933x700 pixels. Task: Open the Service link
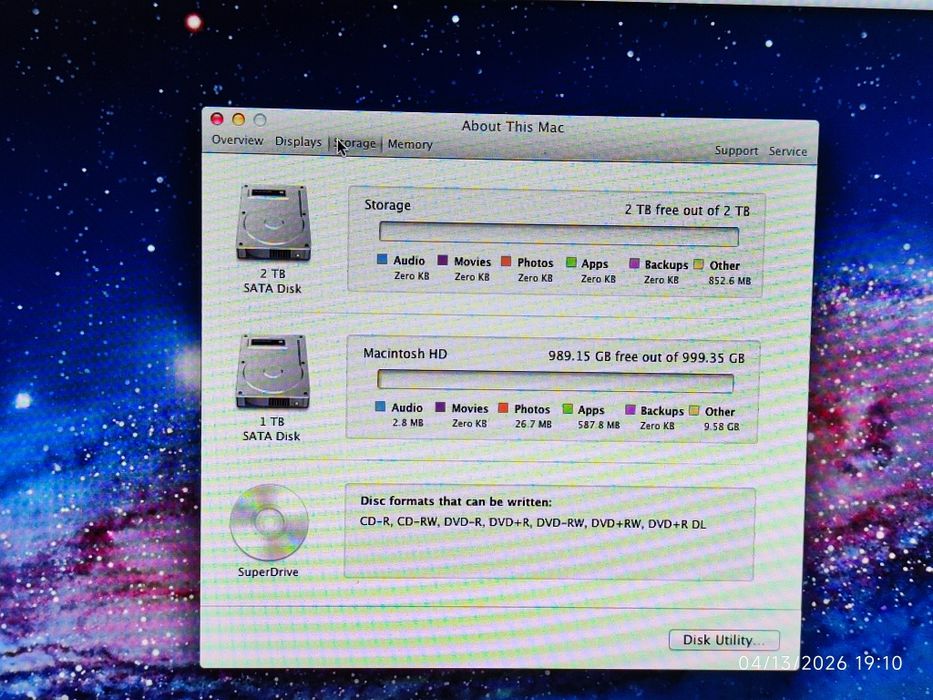788,151
